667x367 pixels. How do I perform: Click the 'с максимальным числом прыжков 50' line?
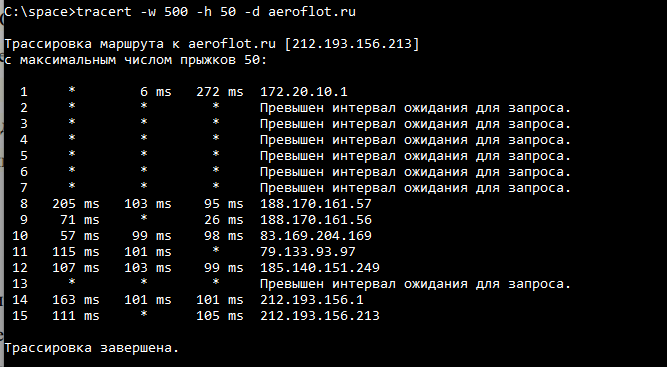pos(136,60)
